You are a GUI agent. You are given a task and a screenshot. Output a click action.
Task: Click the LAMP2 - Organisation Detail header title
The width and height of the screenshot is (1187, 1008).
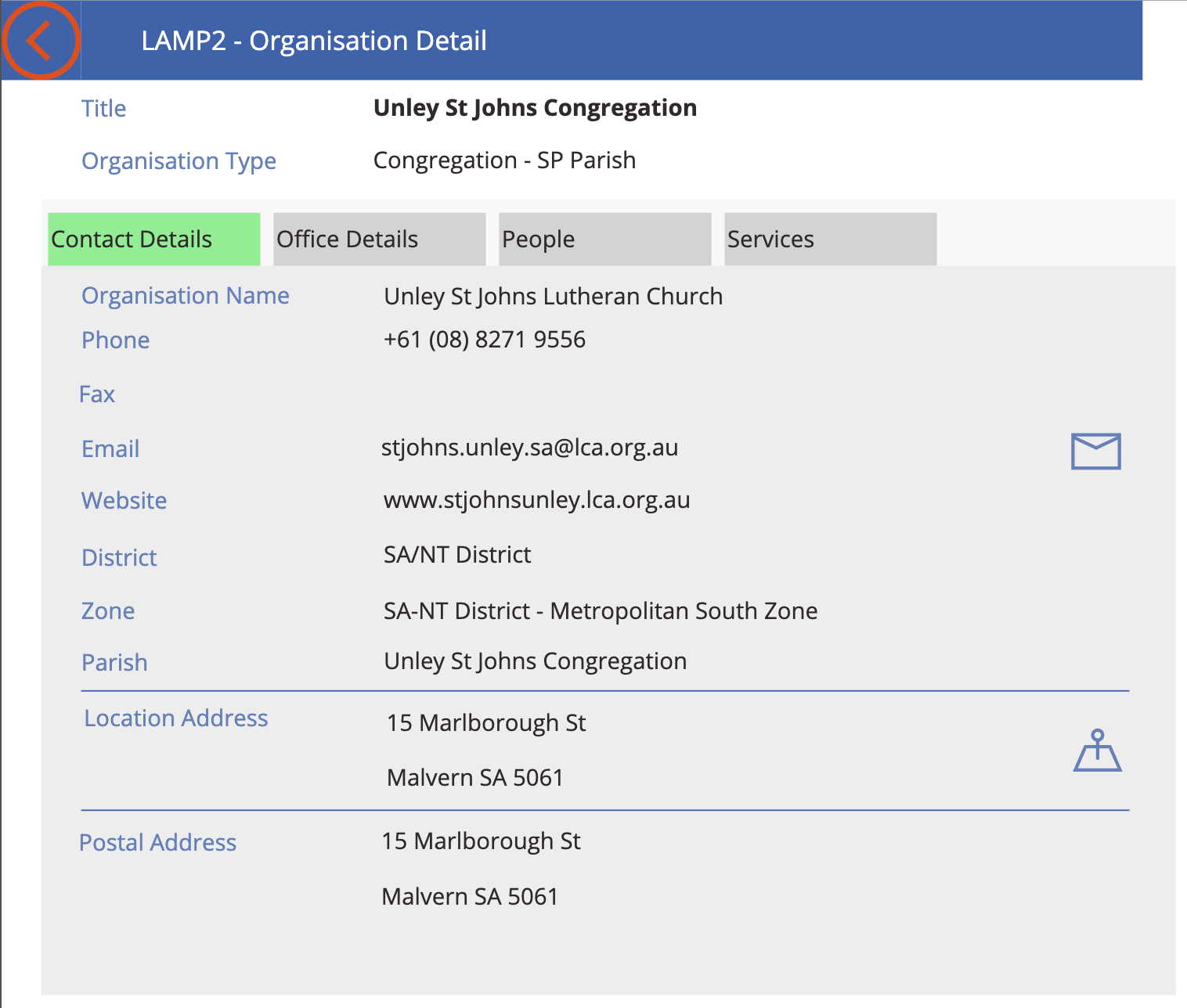coord(314,41)
